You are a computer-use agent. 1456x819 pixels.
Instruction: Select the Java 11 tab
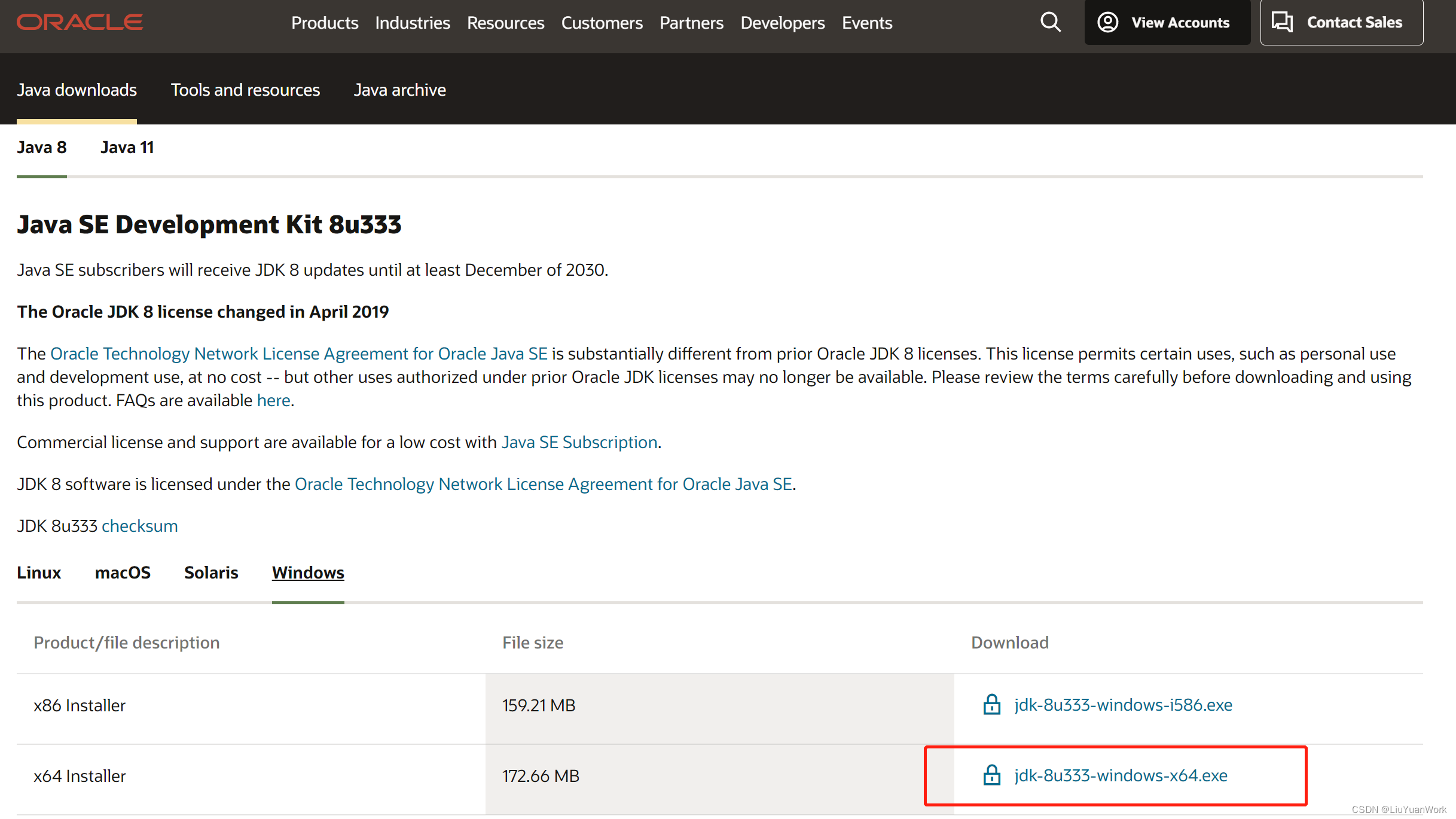coord(127,147)
